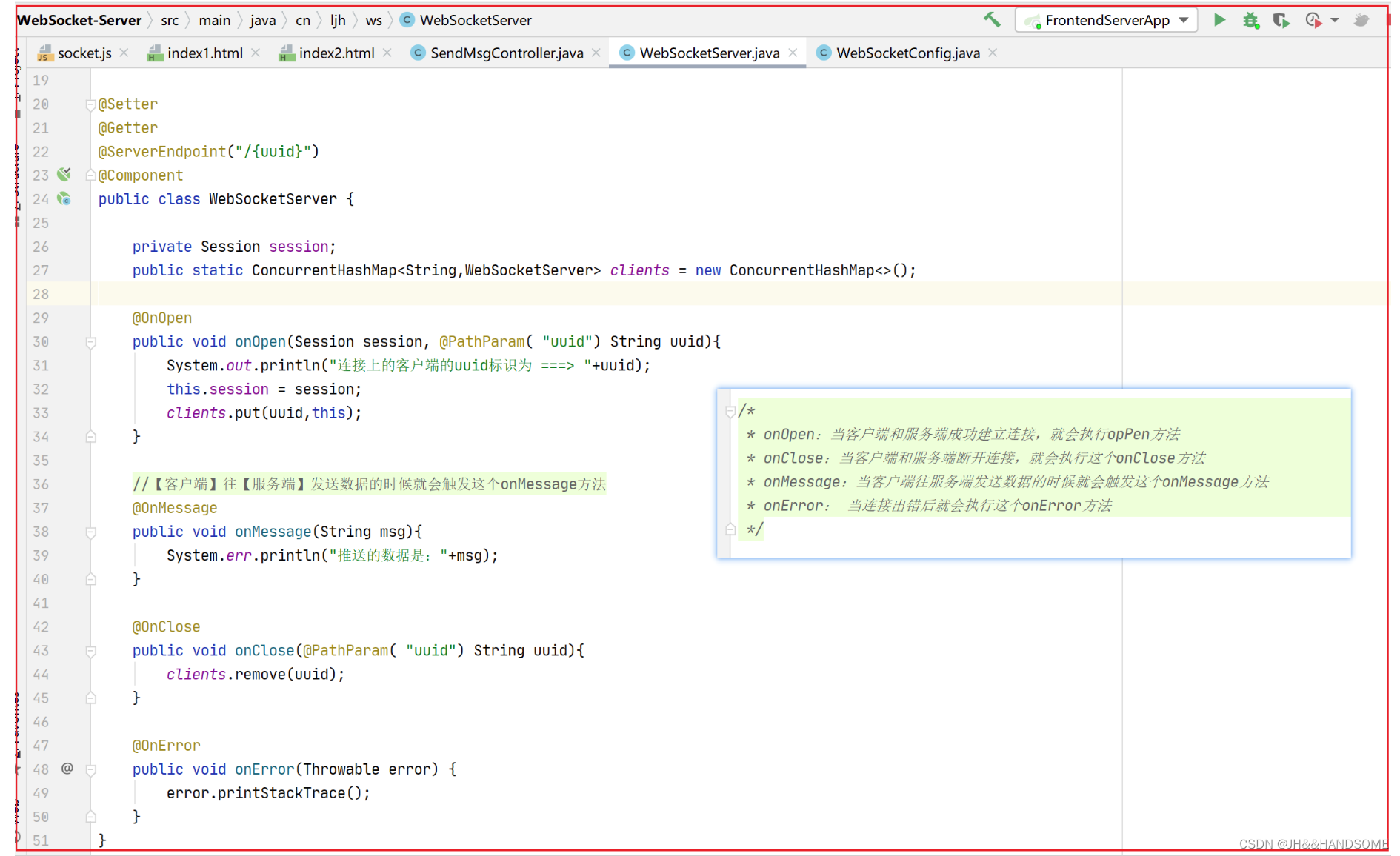Viewport: 1400px width, 856px height.
Task: Collapse the onMessage method fold at line 38
Action: click(90, 532)
